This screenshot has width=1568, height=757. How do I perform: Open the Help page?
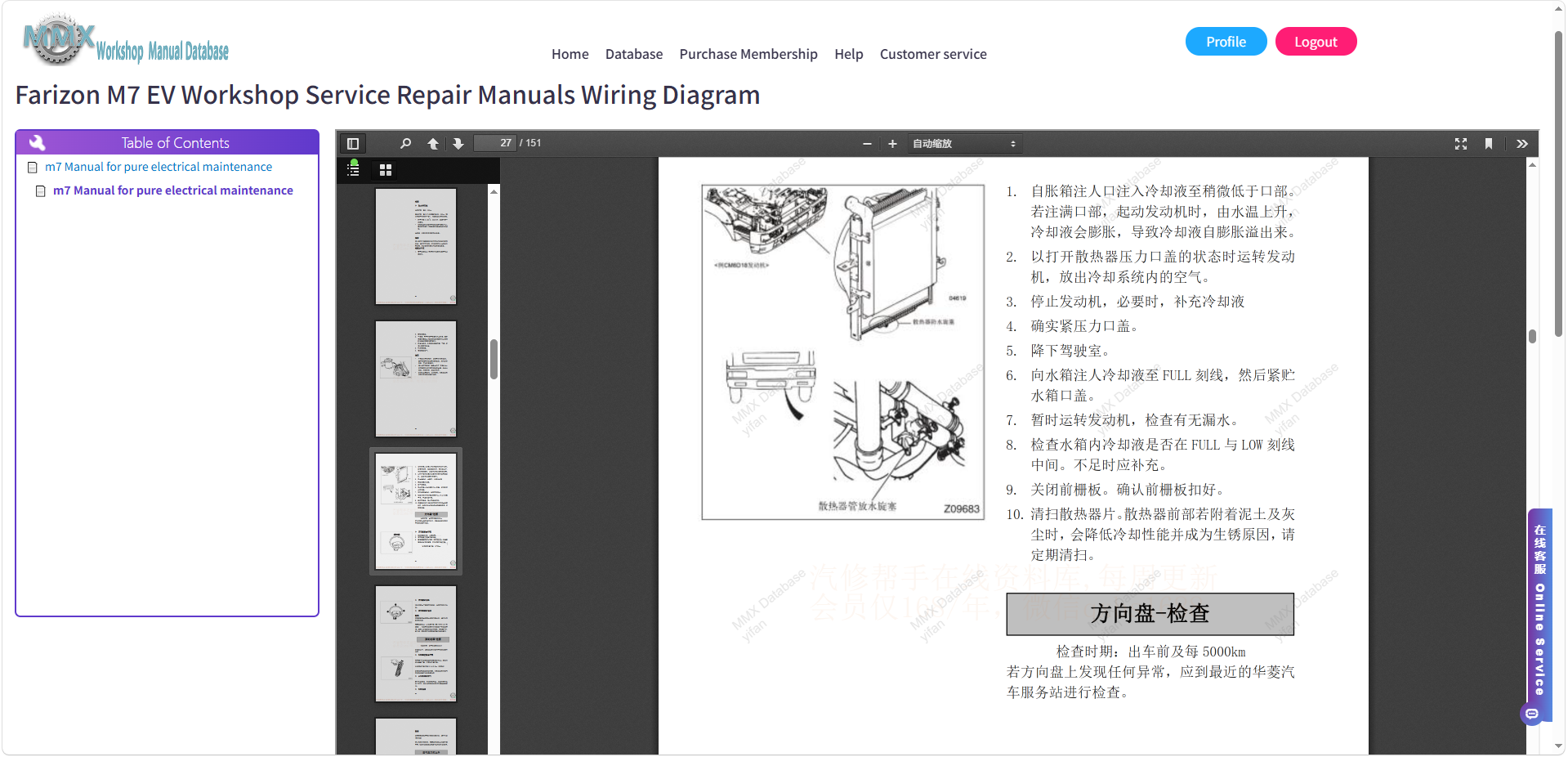tap(849, 54)
